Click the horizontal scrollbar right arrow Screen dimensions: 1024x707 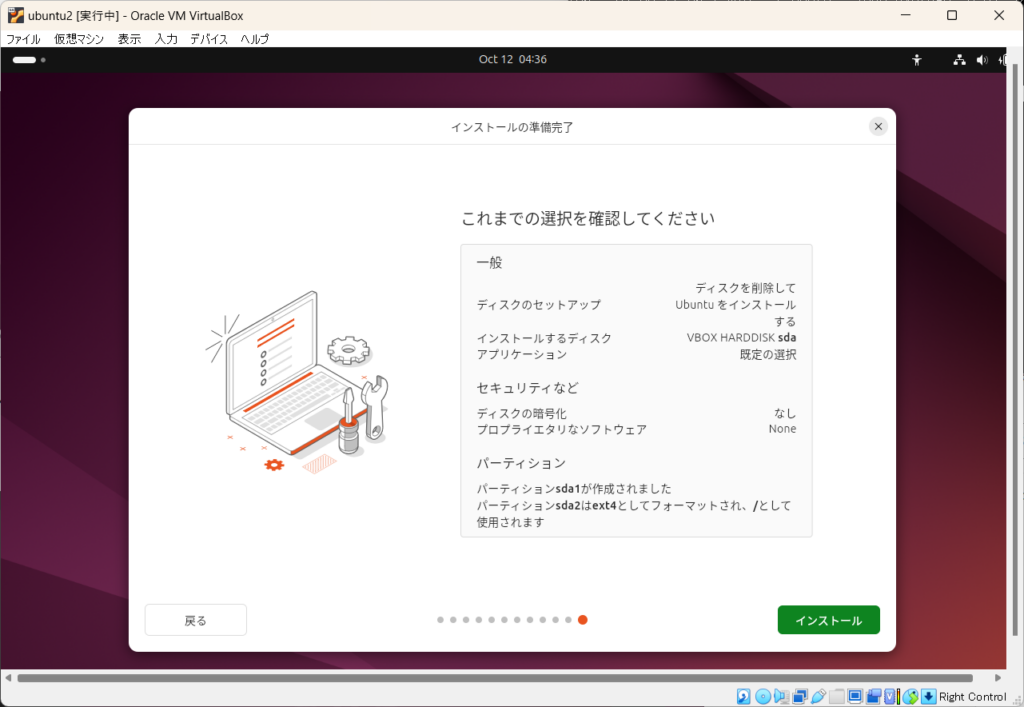tap(997, 678)
